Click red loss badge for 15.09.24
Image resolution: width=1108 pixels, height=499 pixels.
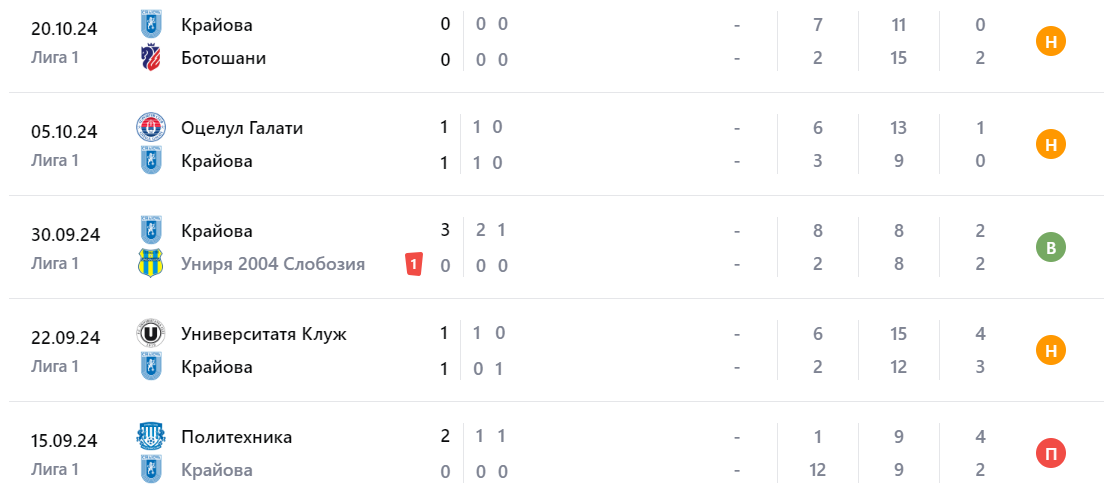1051,453
